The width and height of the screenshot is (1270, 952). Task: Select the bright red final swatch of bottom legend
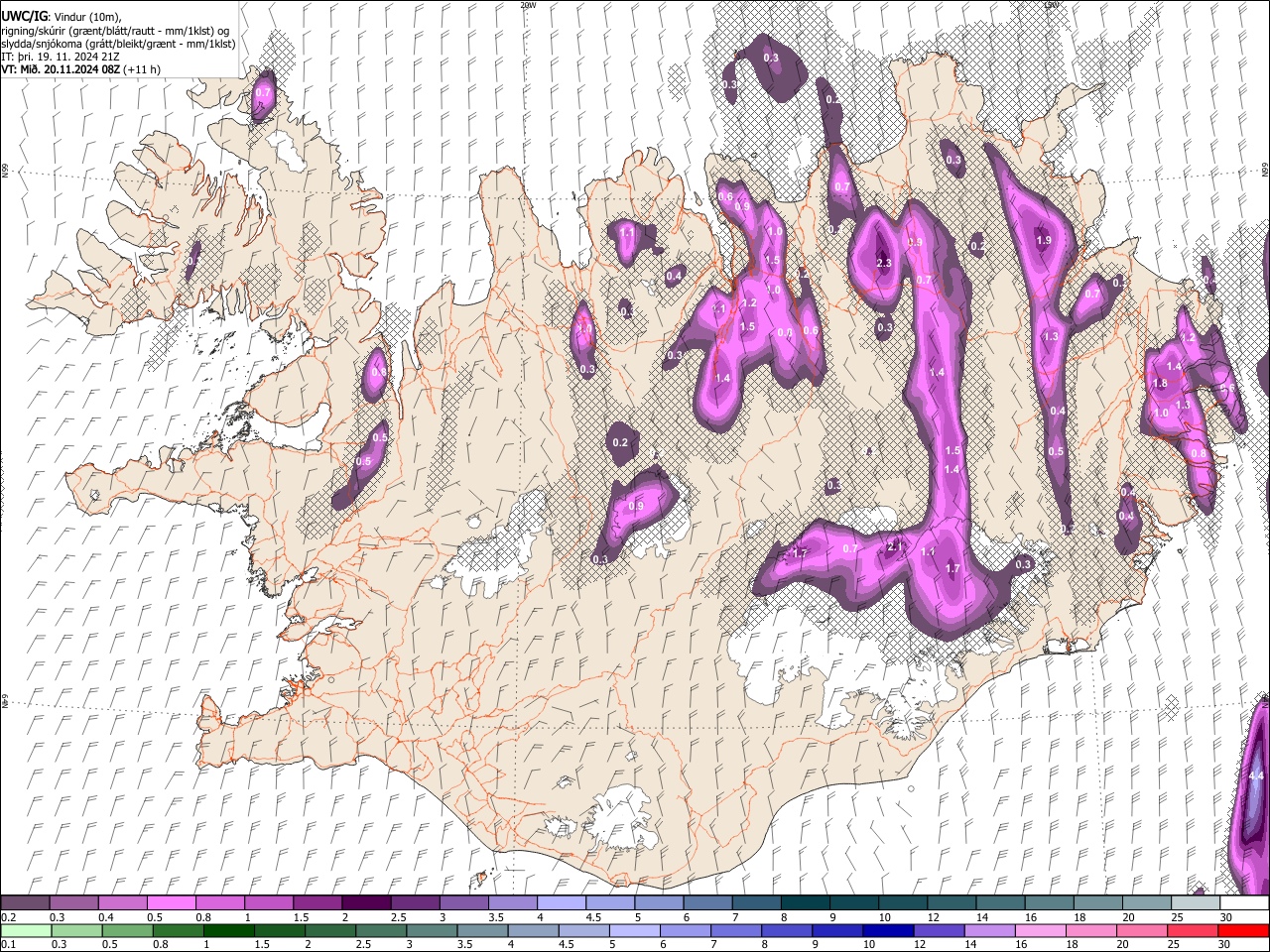click(x=1243, y=931)
